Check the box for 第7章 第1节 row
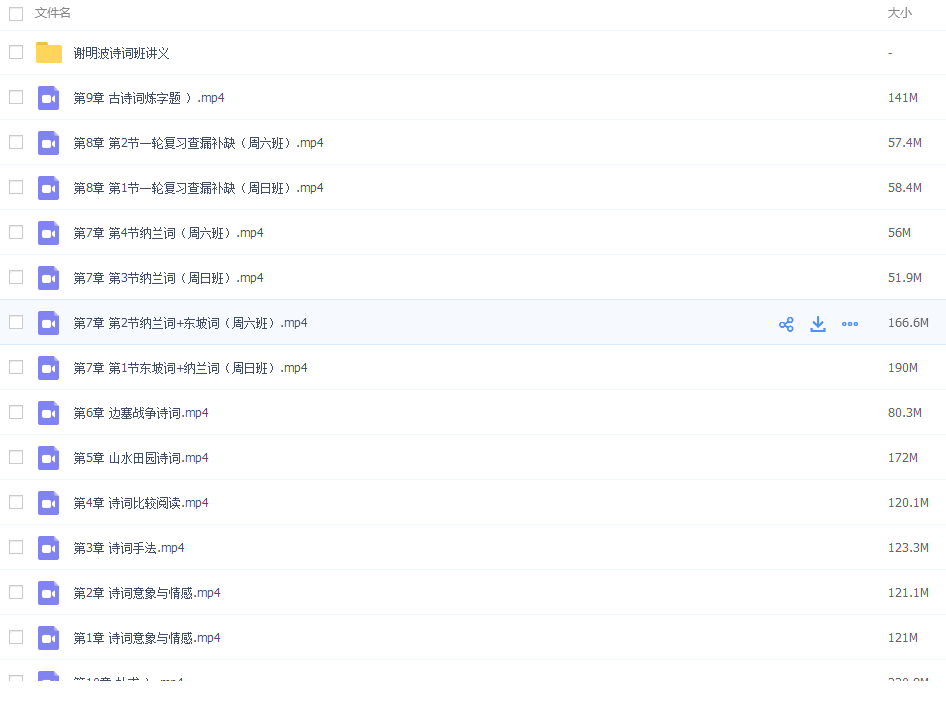Viewport: 946px width, 704px height. (x=16, y=367)
